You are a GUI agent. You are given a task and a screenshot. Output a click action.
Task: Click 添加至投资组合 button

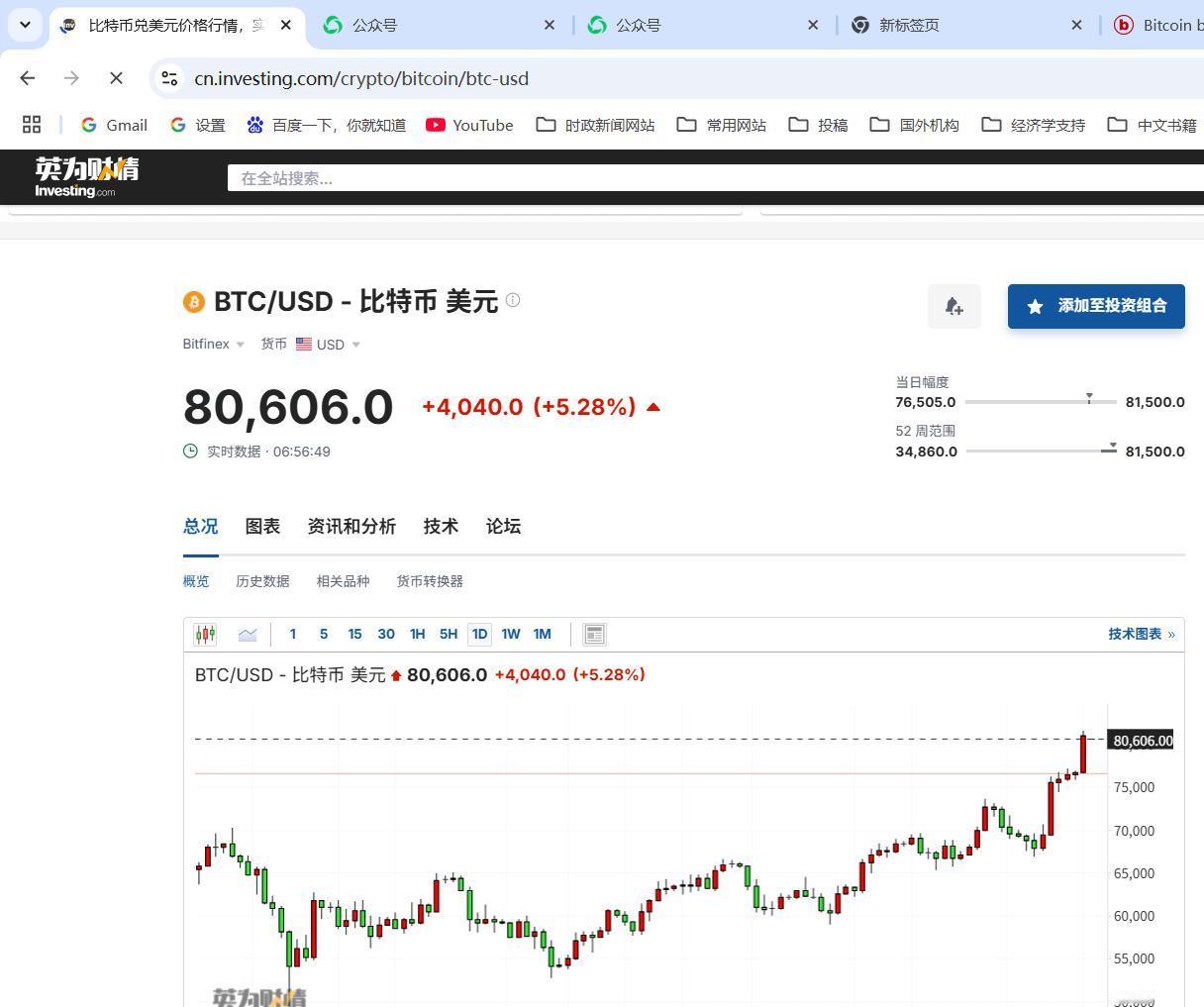(x=1096, y=306)
